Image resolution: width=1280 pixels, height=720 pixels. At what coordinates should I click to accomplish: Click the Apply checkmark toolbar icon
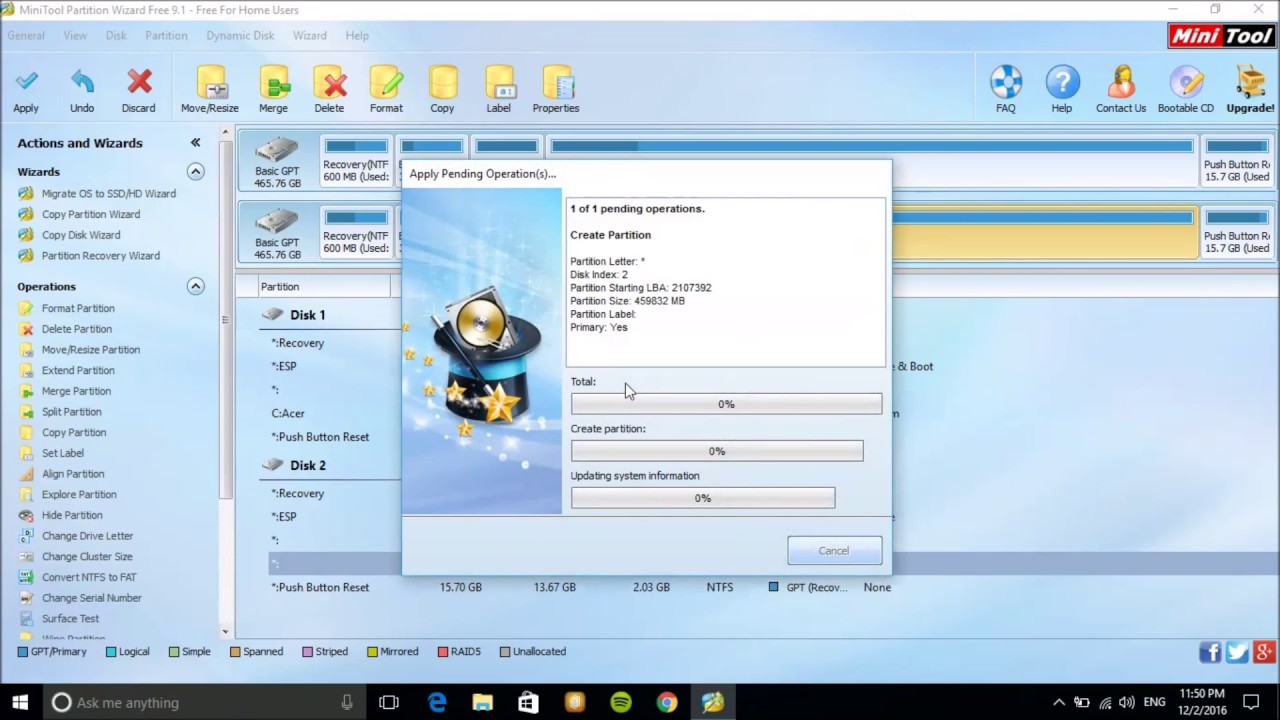[26, 82]
